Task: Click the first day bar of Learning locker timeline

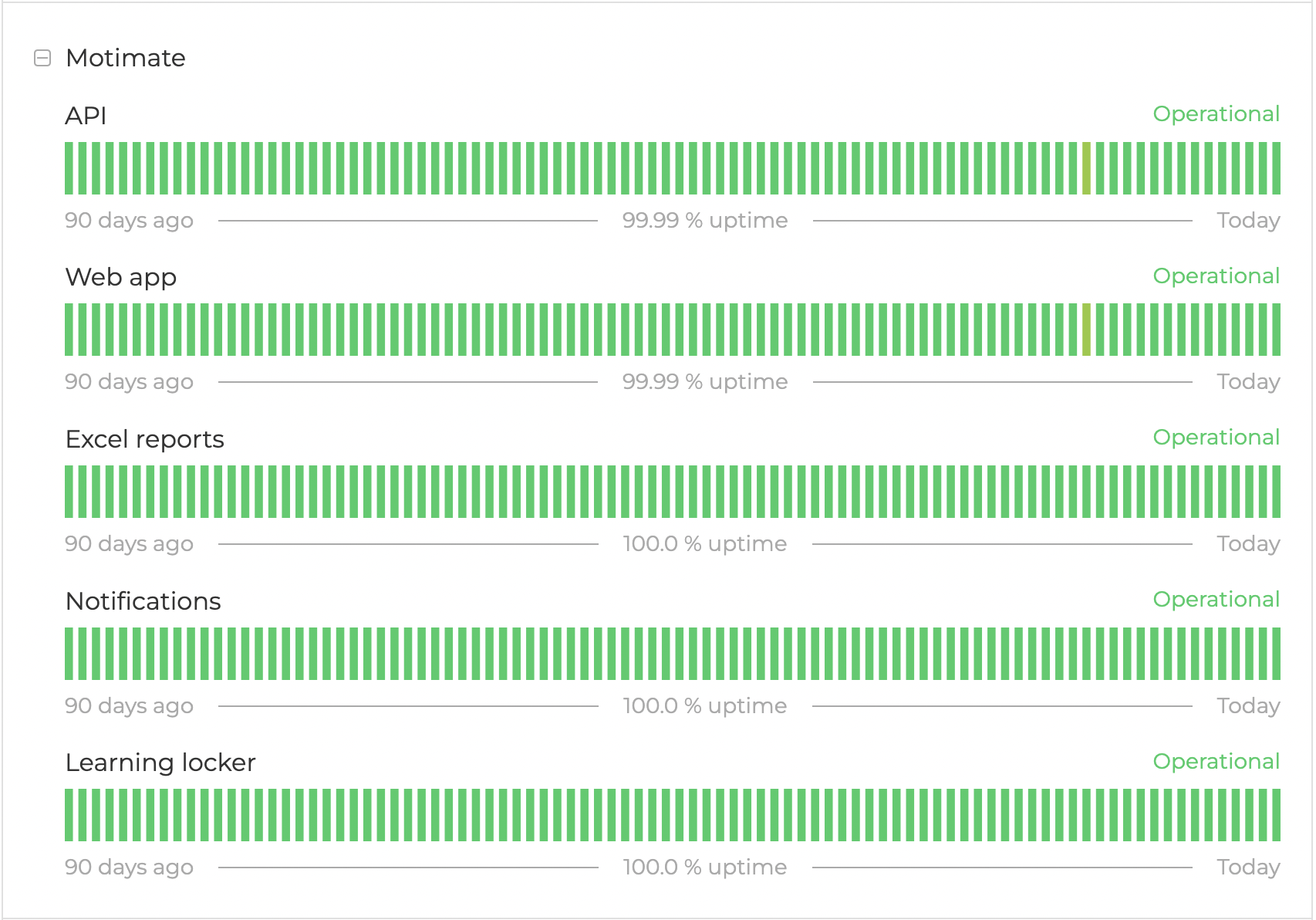Action: pyautogui.click(x=69, y=815)
